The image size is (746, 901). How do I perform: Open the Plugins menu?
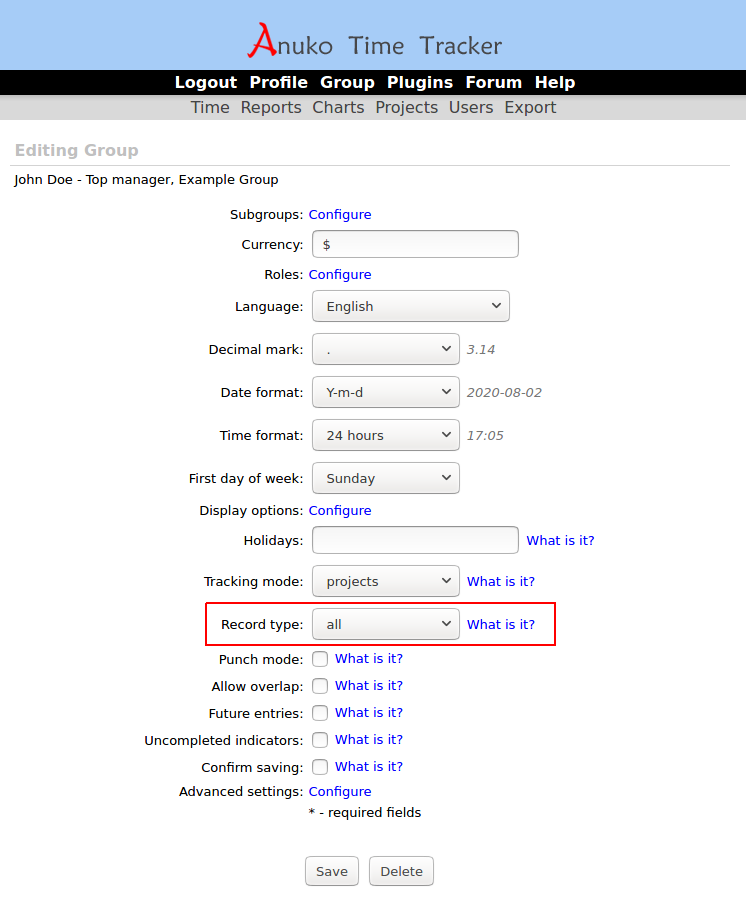[x=420, y=83]
